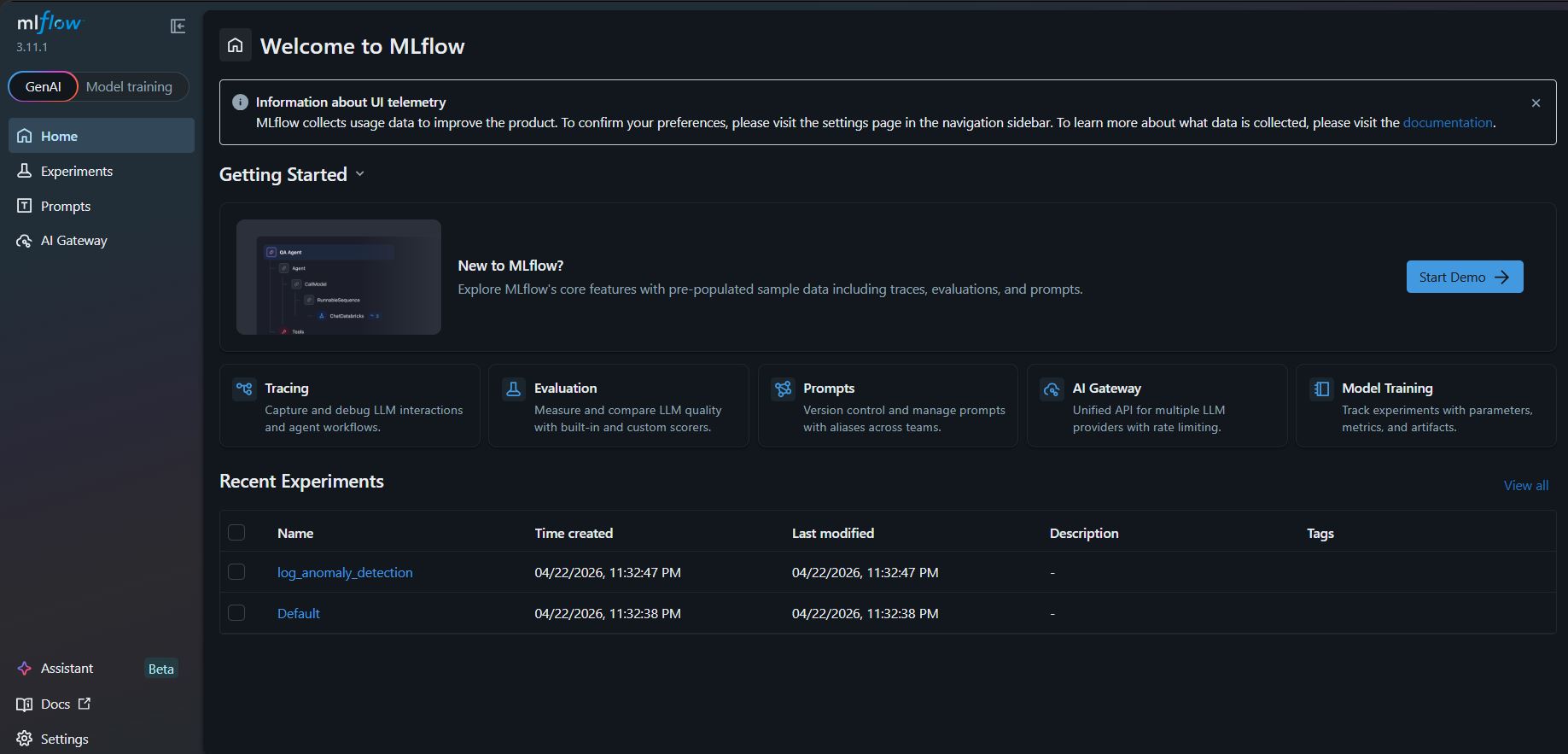Click View all experiments link
The image size is (1568, 754).
[x=1526, y=485]
